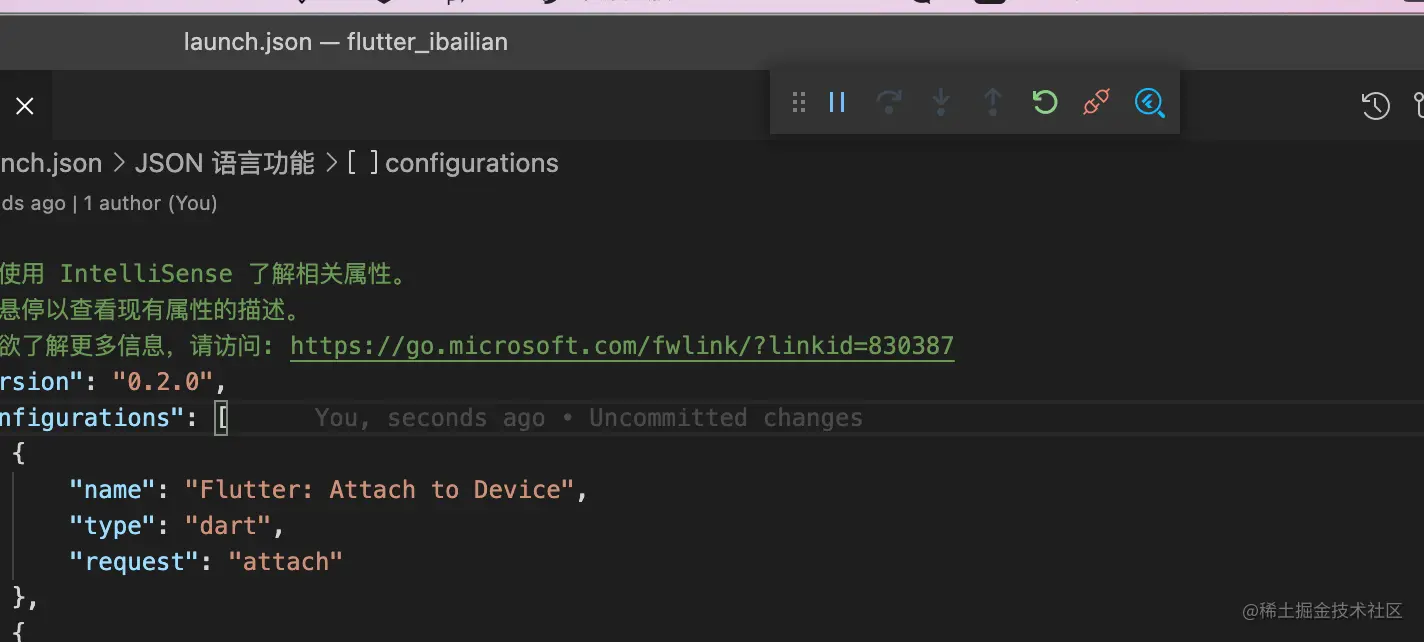Click the "1 author (You)" code lens
This screenshot has height=642, width=1424.
150,203
